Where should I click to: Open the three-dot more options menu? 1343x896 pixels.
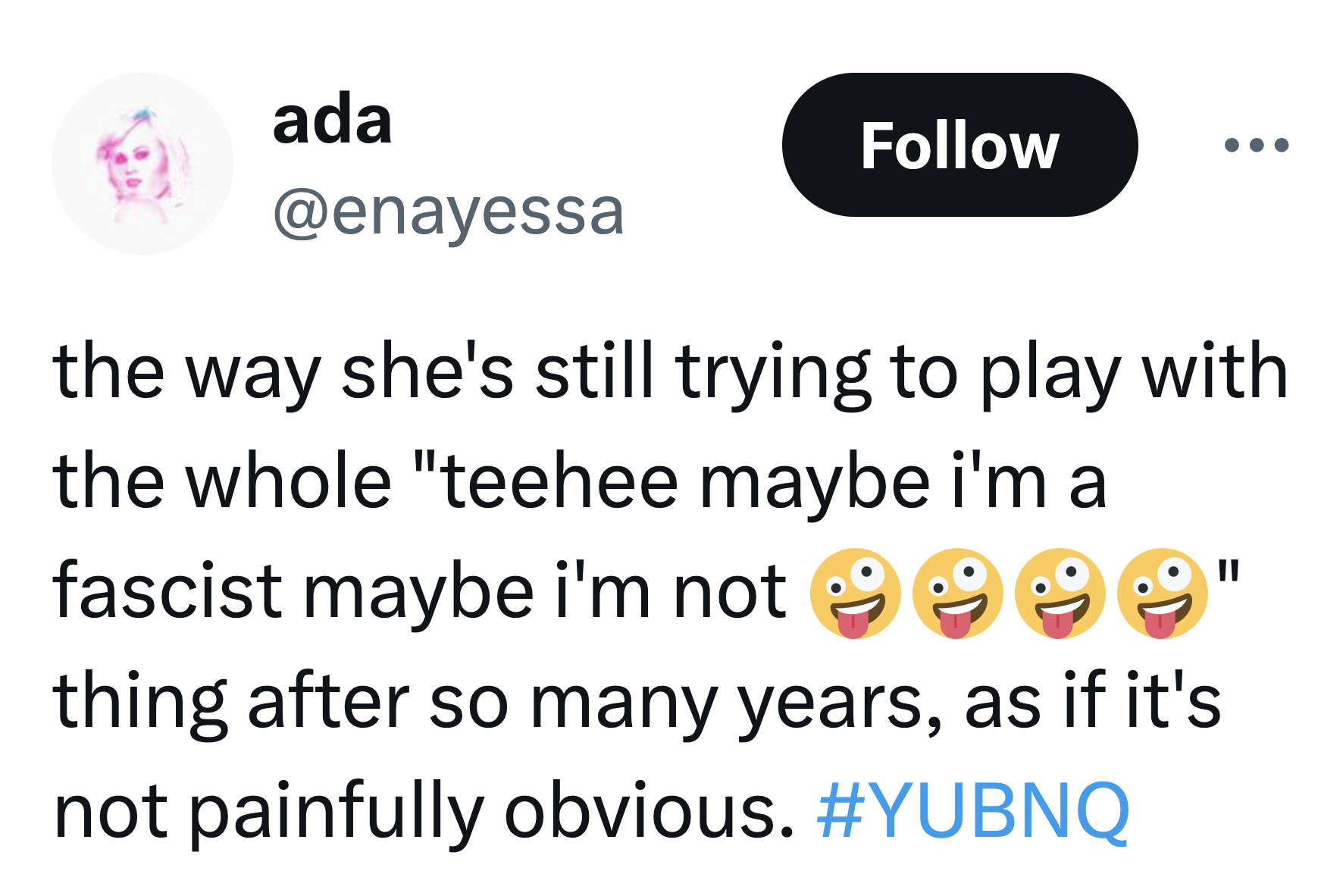tap(1256, 145)
